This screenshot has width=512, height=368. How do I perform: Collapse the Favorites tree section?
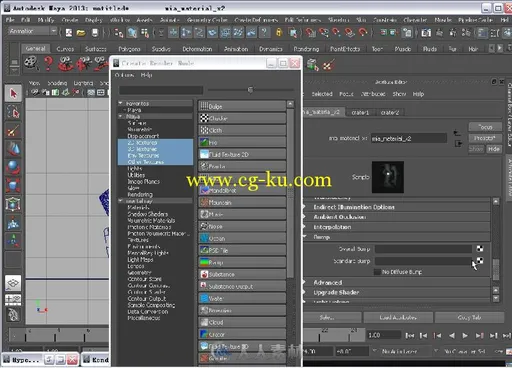tap(121, 103)
